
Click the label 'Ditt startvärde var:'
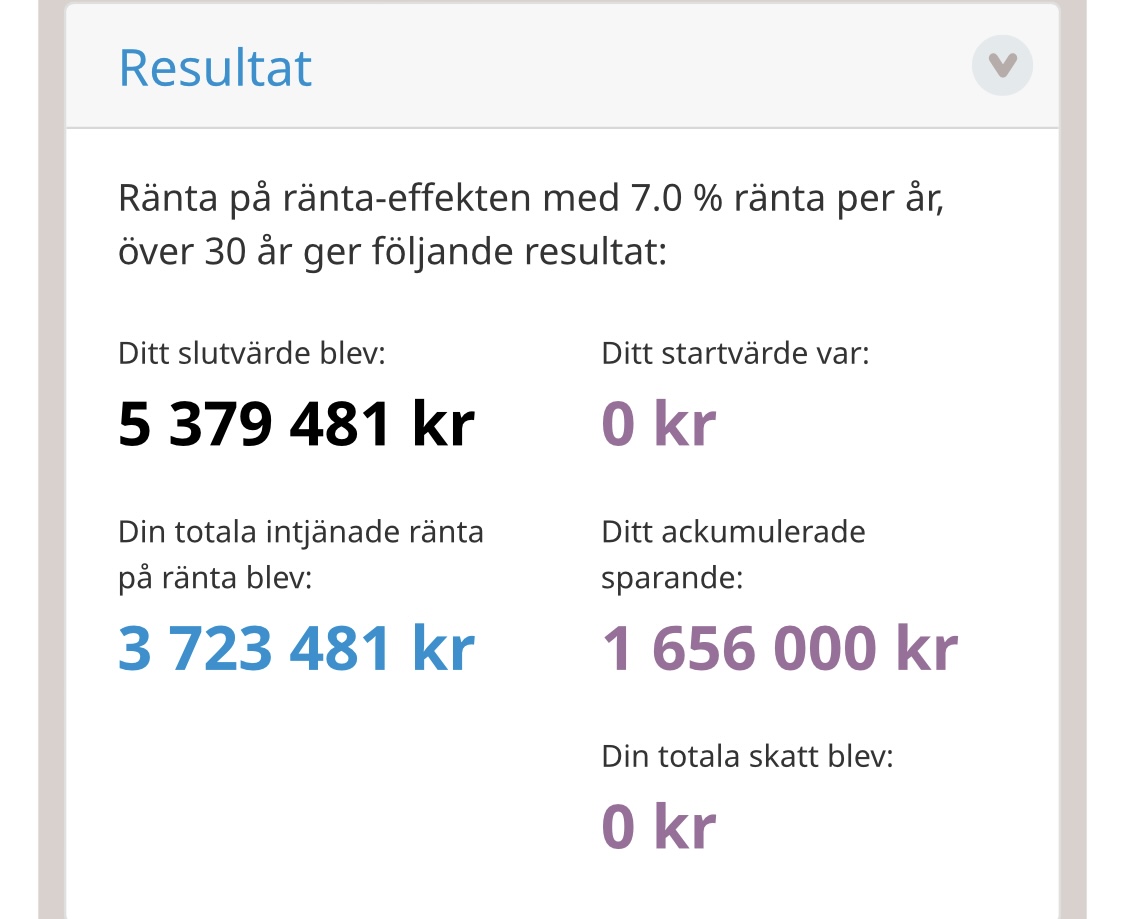pyautogui.click(x=735, y=353)
